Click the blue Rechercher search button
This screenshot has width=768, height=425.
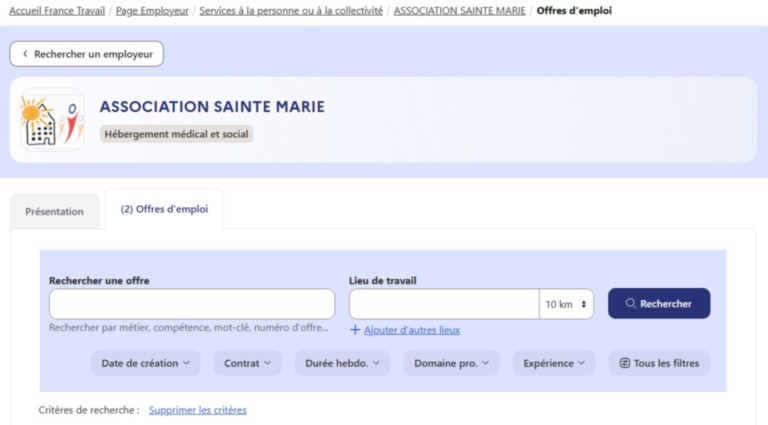[659, 304]
